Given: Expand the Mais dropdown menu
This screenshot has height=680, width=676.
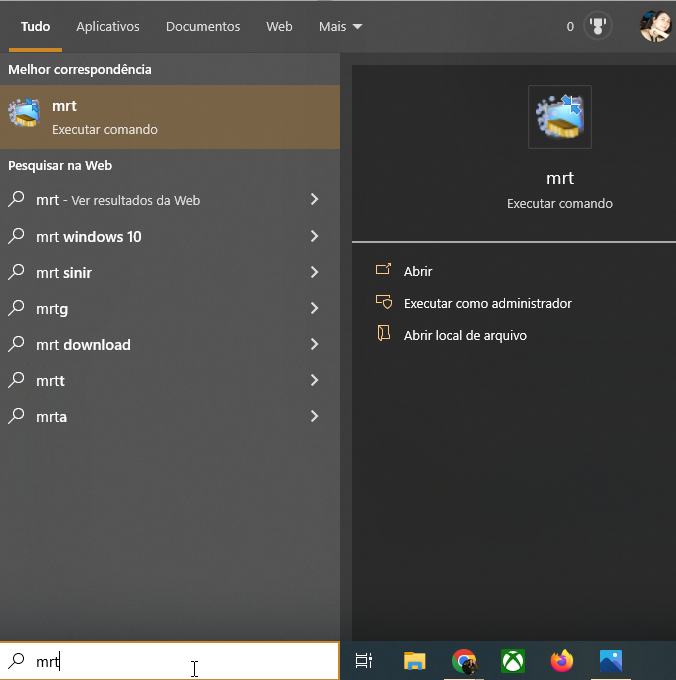Looking at the screenshot, I should click(x=340, y=26).
